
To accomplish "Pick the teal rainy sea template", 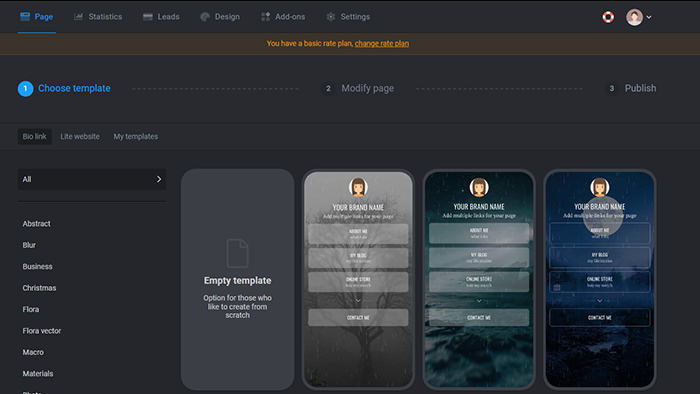I will tap(479, 279).
